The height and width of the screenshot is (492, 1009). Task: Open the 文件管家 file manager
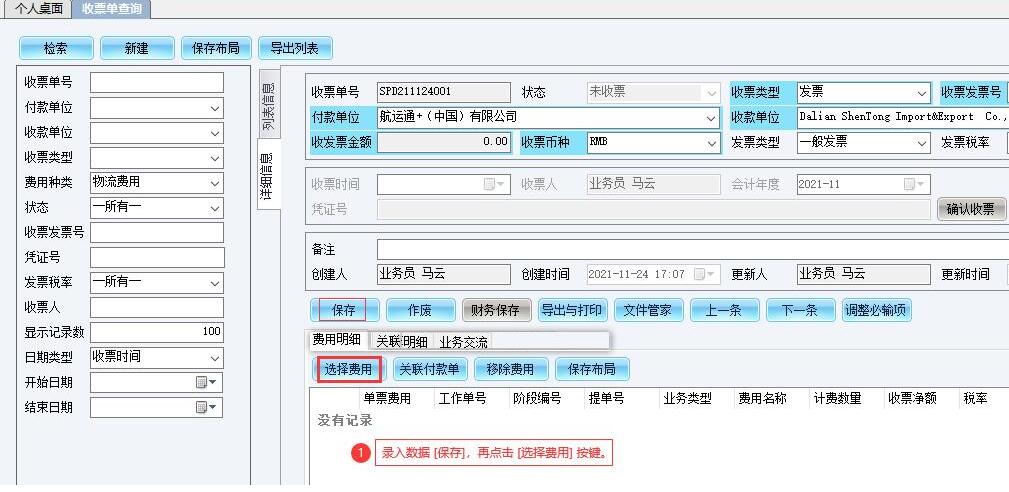click(647, 310)
